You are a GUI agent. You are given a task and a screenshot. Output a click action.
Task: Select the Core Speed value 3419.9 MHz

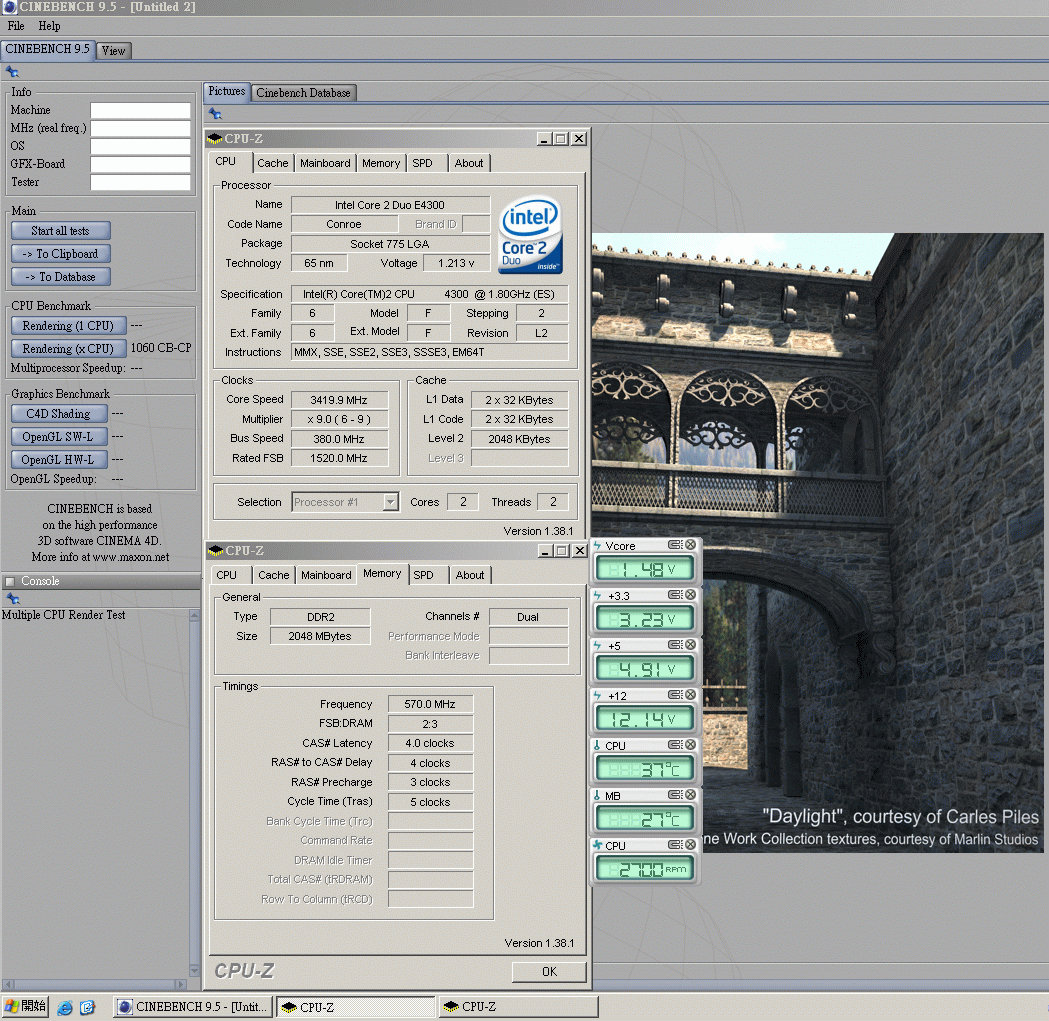tap(339, 400)
